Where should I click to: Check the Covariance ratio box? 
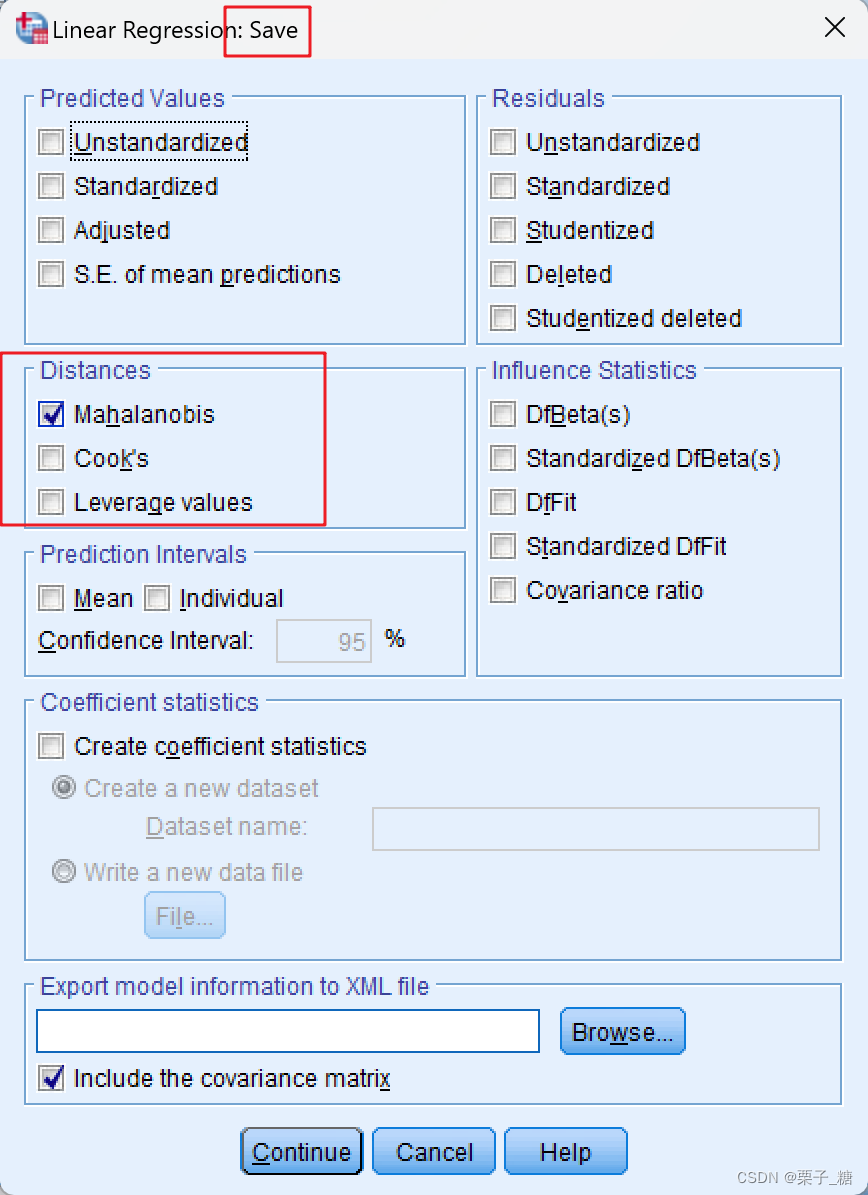pyautogui.click(x=503, y=590)
